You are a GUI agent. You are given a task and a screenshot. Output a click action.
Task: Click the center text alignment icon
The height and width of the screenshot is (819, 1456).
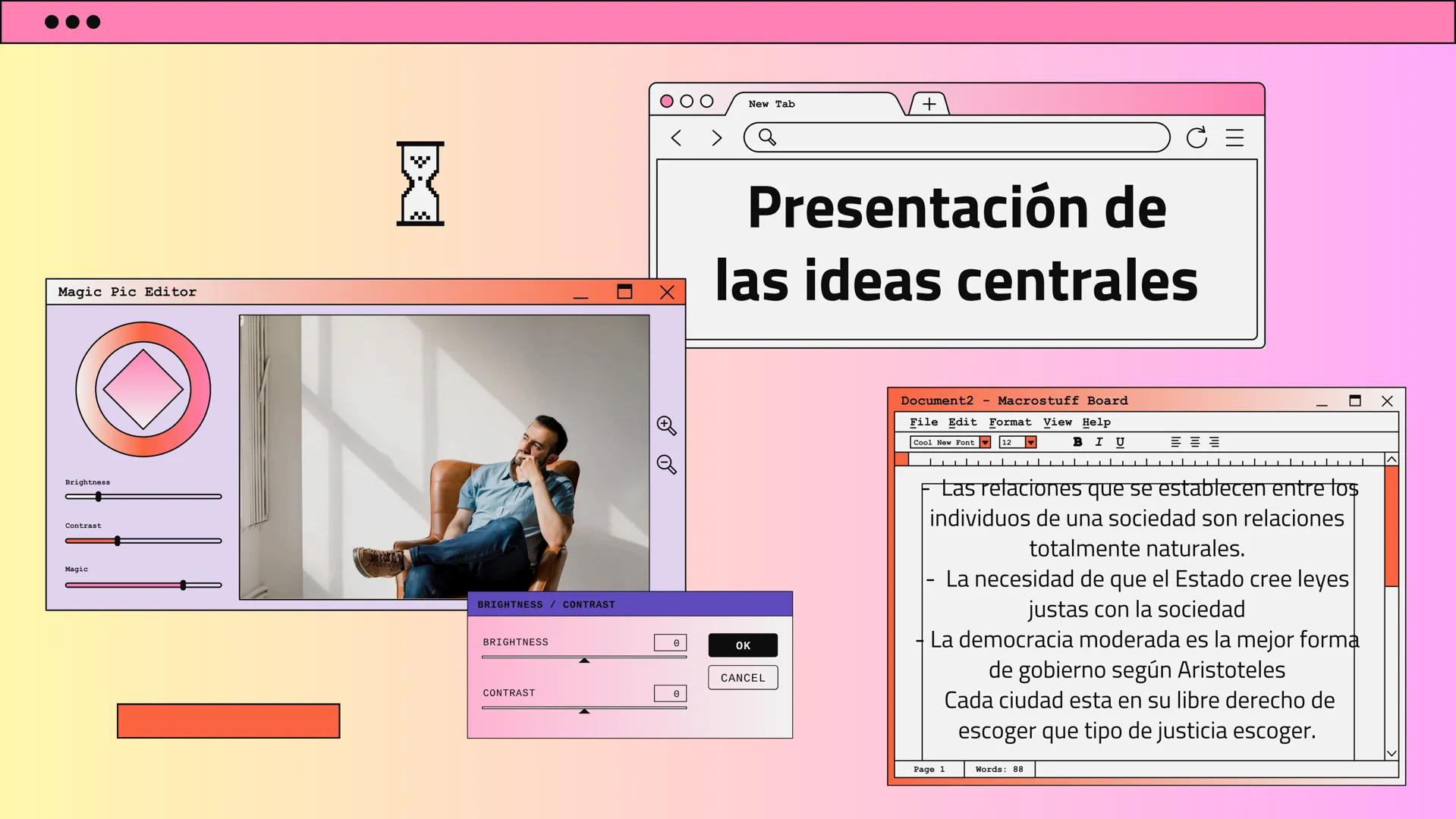[x=1194, y=442]
